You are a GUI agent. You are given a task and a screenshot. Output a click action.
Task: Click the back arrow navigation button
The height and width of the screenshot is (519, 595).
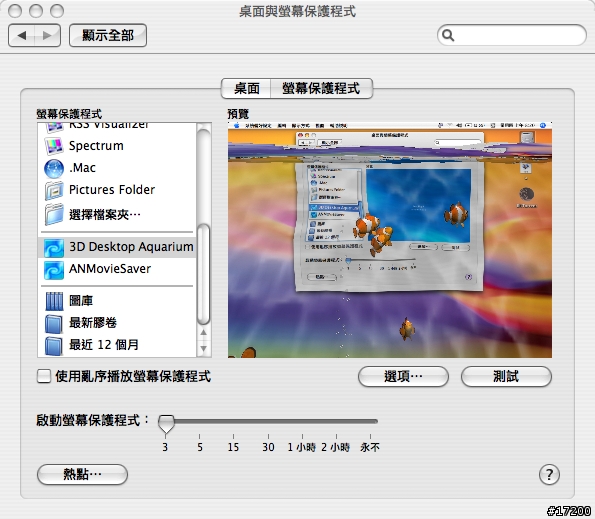tap(22, 36)
